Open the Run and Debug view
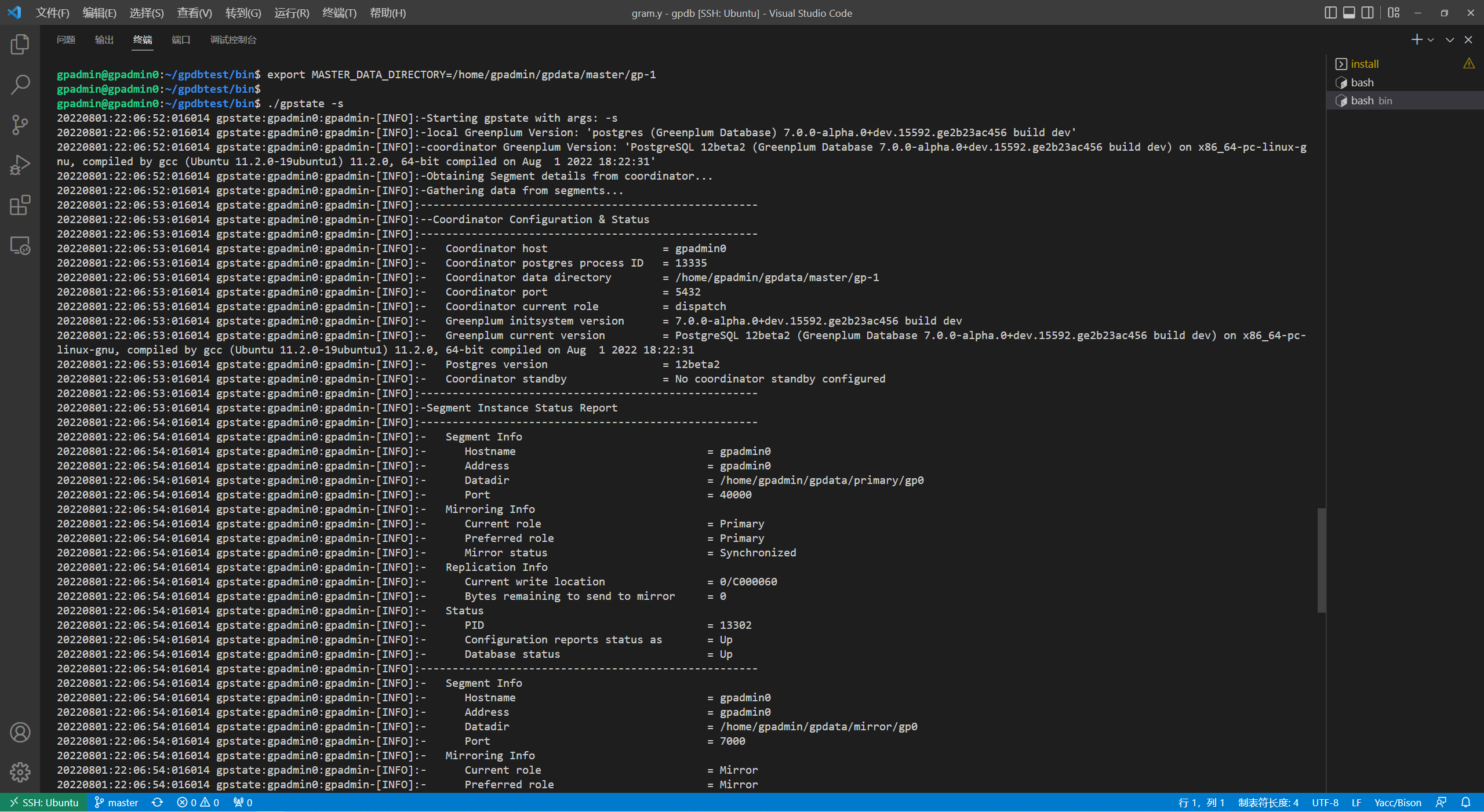Viewport: 1484px width, 812px height. click(20, 165)
